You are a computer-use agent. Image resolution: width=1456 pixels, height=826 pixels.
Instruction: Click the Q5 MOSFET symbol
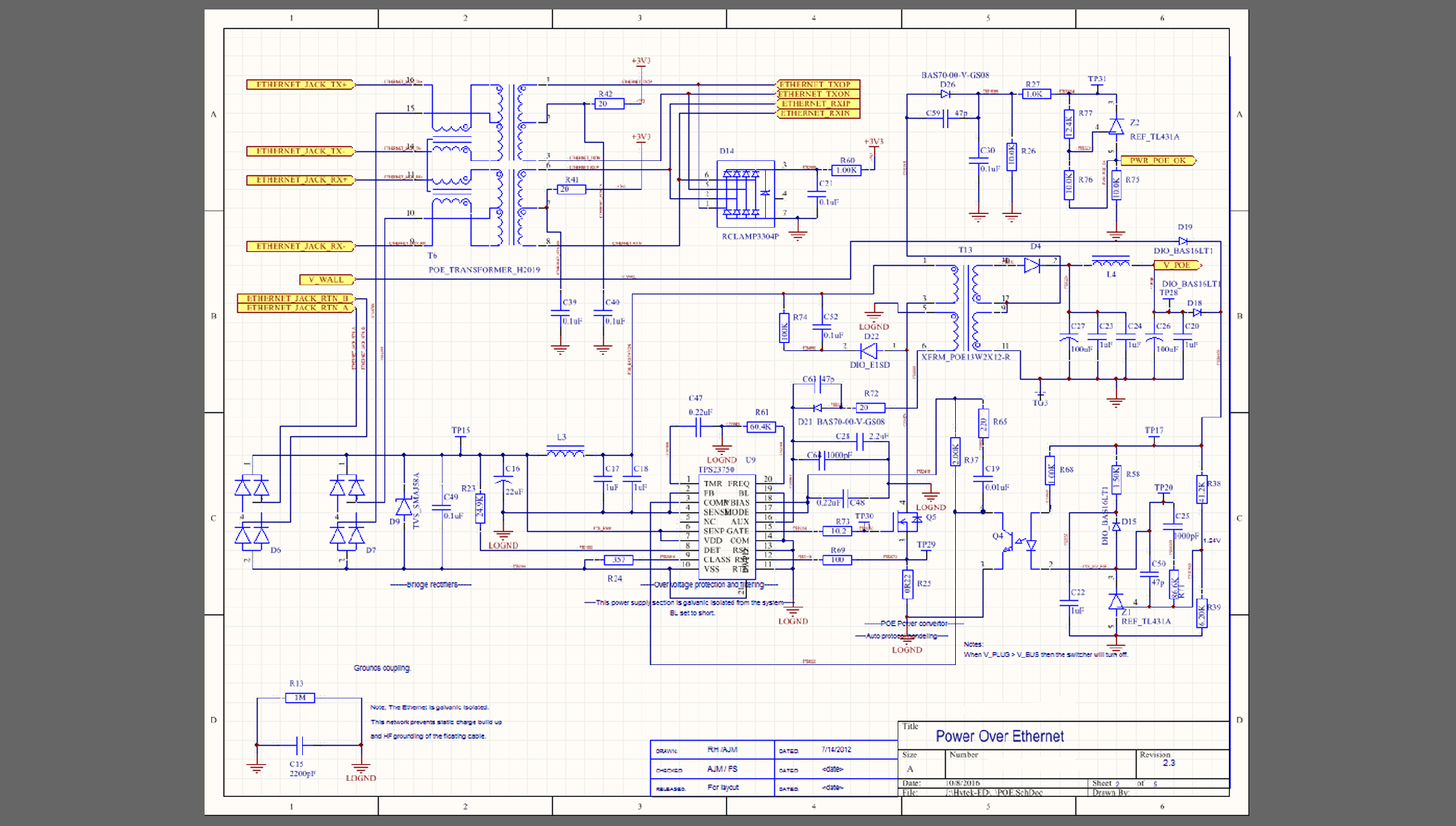[x=909, y=522]
